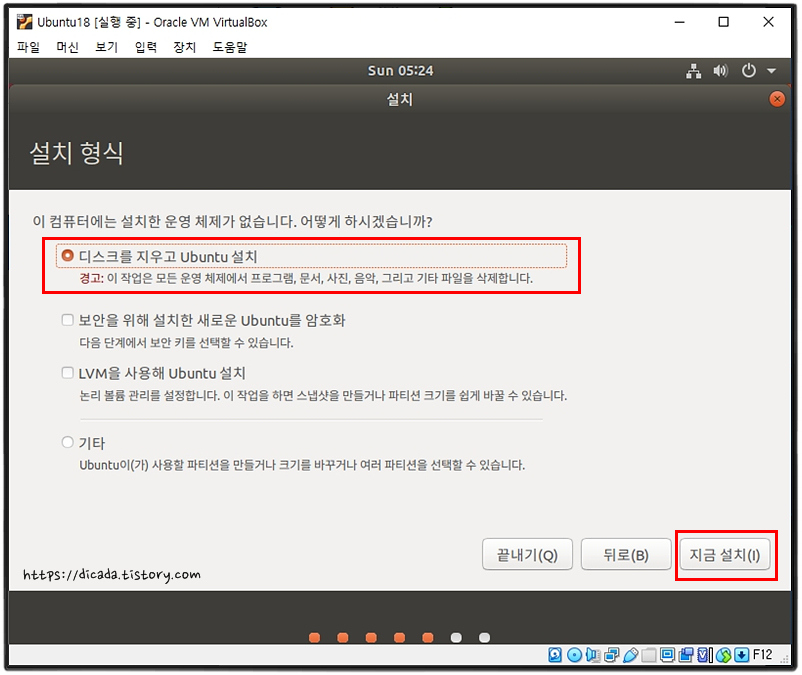
Task: Open the 머신 menu
Action: pyautogui.click(x=68, y=47)
